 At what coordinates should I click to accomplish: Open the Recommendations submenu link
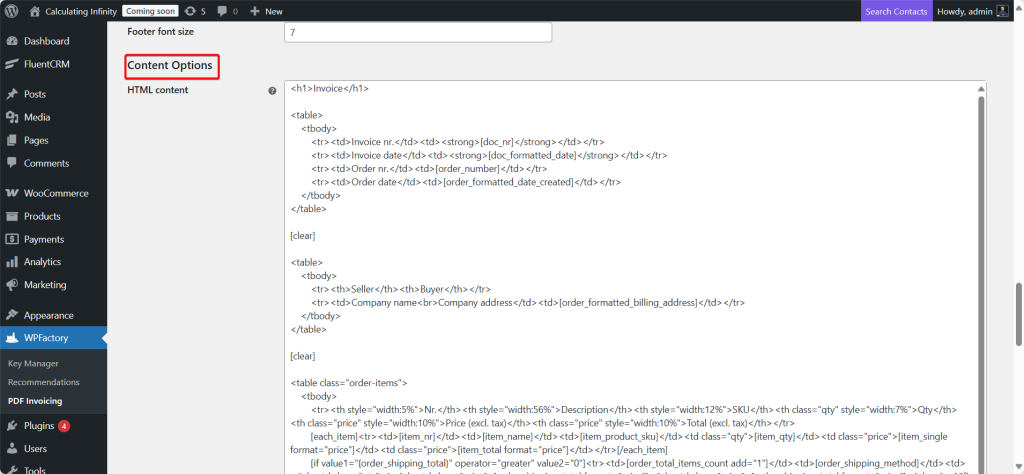pos(43,382)
